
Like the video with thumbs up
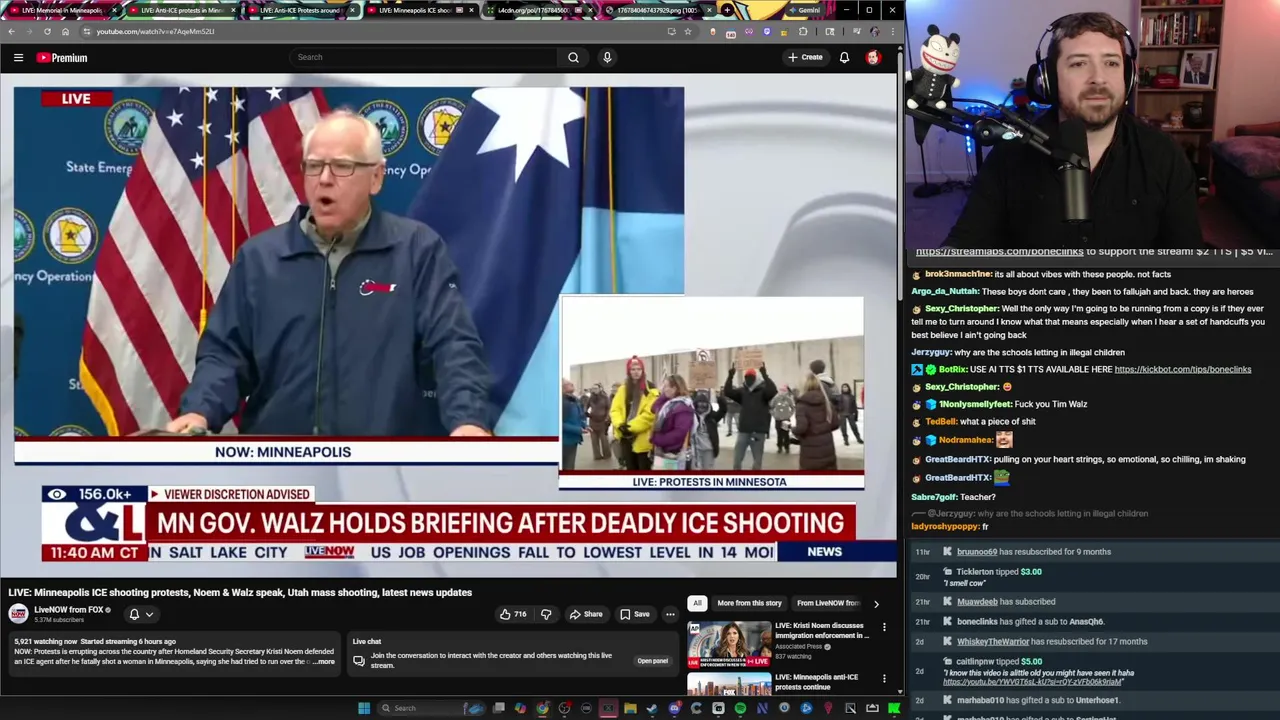pyautogui.click(x=514, y=614)
